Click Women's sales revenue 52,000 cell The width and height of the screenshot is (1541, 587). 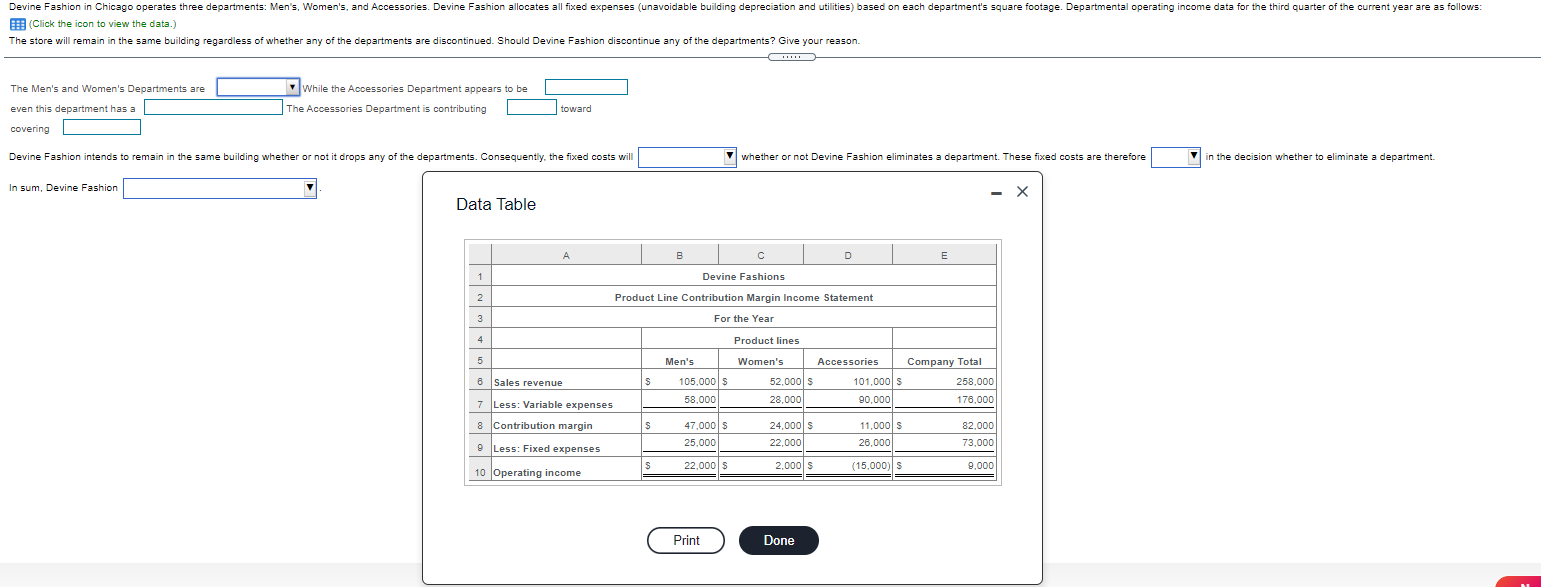760,382
